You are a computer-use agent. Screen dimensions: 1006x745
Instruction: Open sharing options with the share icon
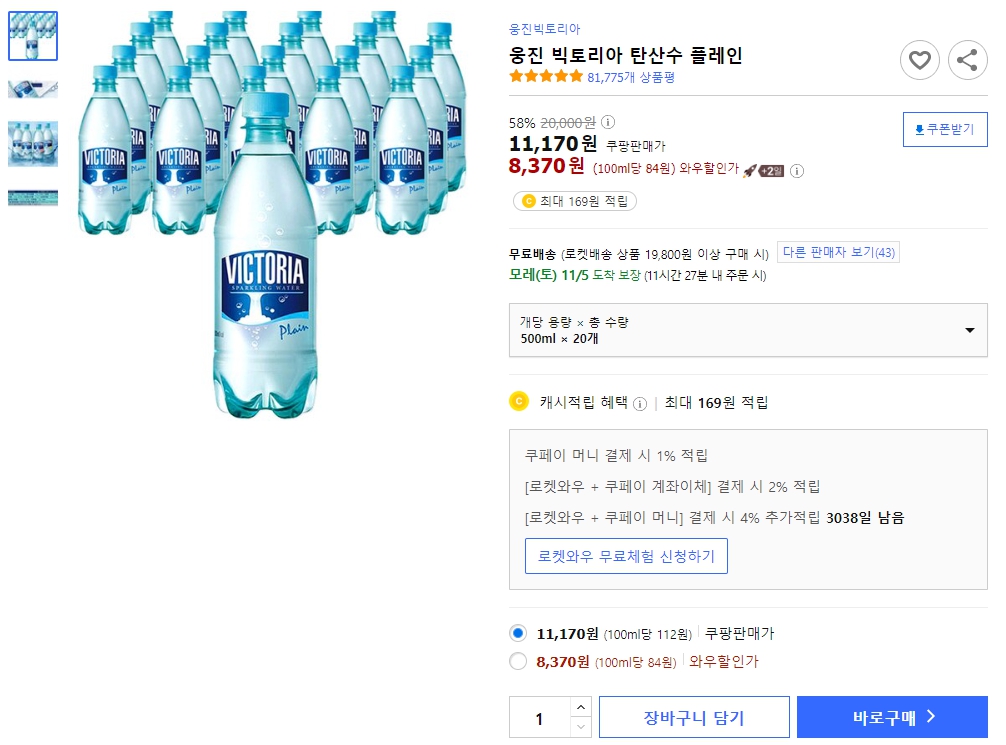click(x=967, y=60)
